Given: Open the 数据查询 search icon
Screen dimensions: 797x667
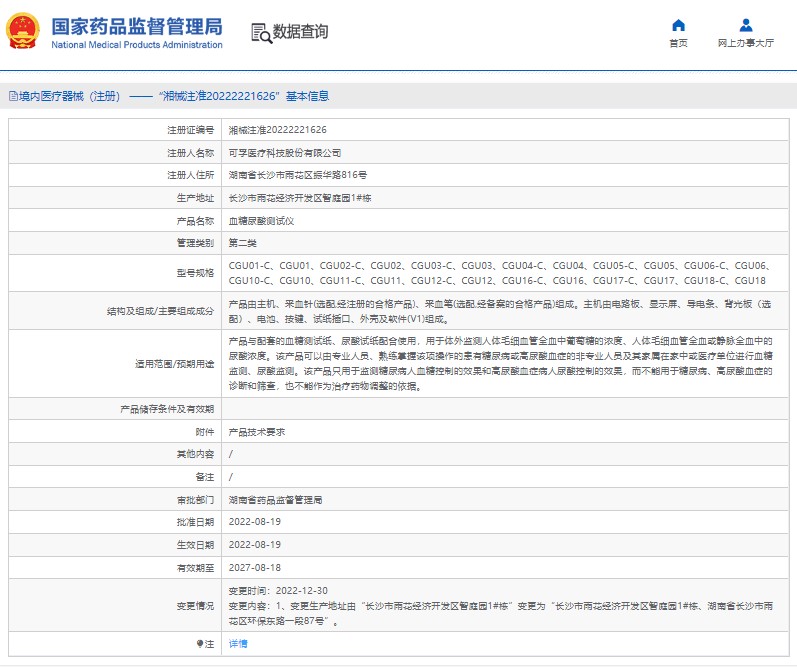Looking at the screenshot, I should tap(262, 33).
